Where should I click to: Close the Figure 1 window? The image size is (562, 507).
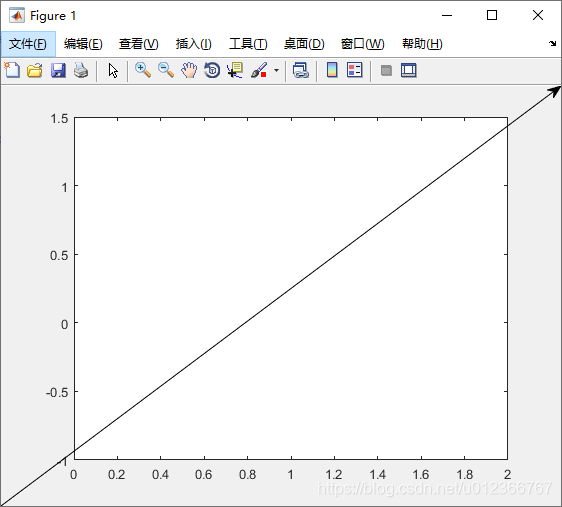(x=538, y=15)
